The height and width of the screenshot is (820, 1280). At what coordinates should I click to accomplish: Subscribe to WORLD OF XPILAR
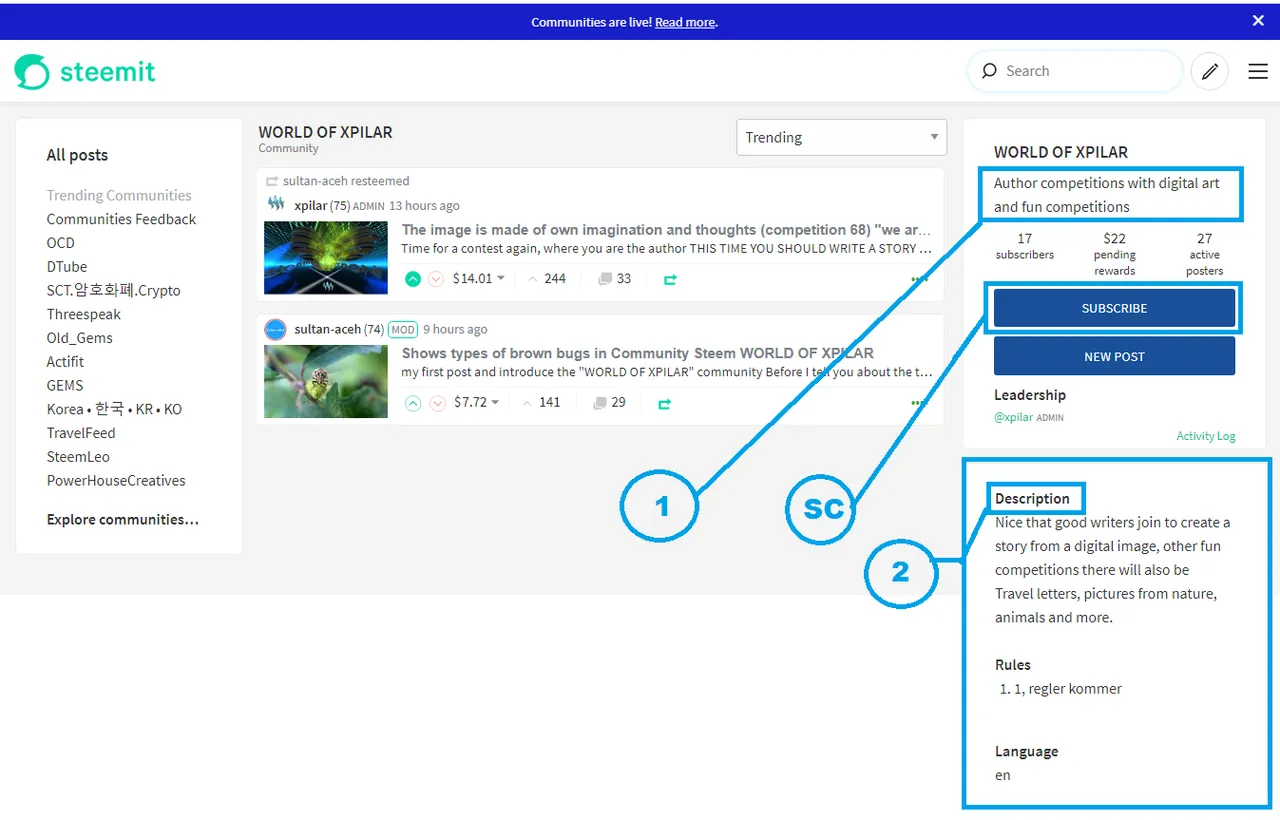pos(1114,309)
